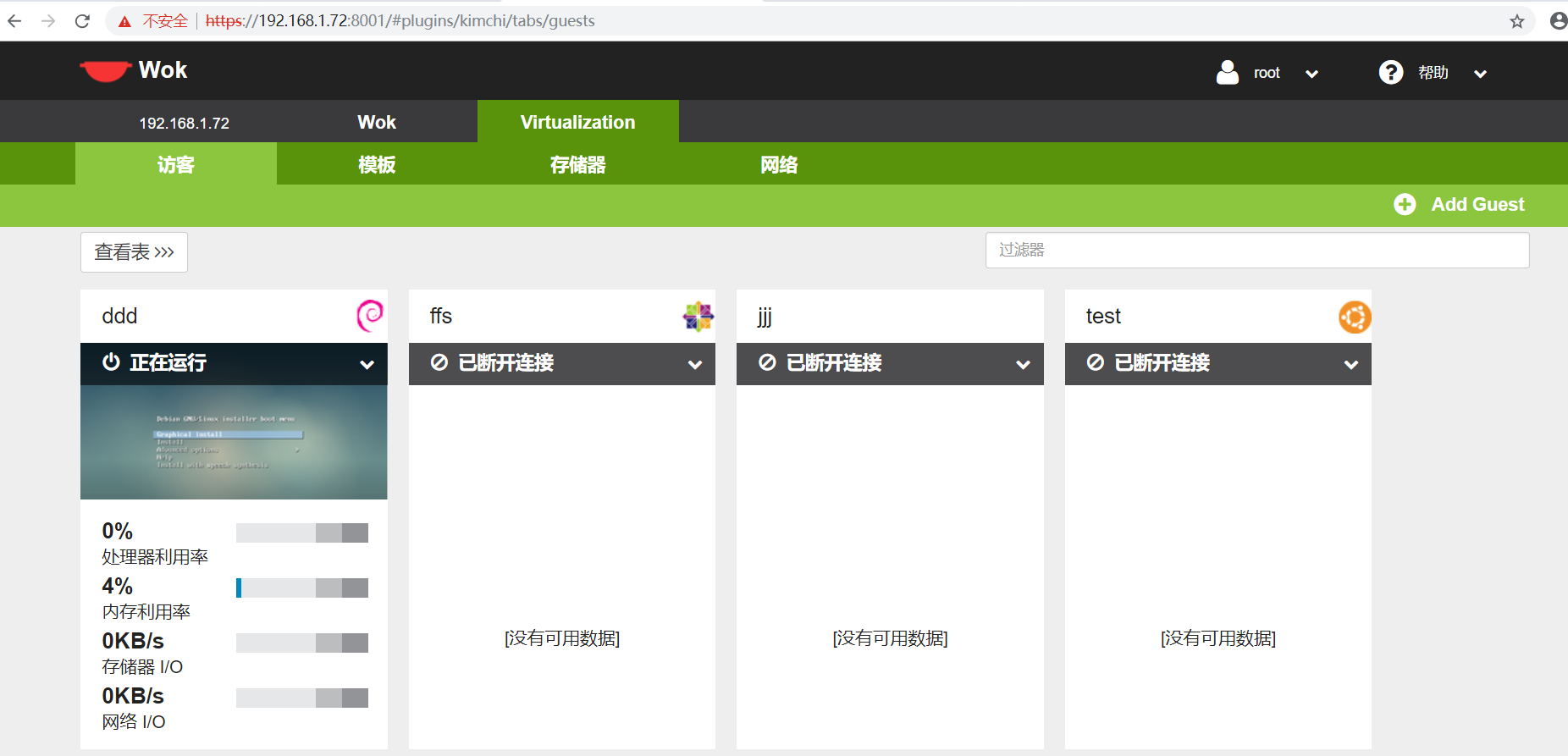Click the 帮助 help label
This screenshot has height=756, width=1568.
click(1433, 73)
